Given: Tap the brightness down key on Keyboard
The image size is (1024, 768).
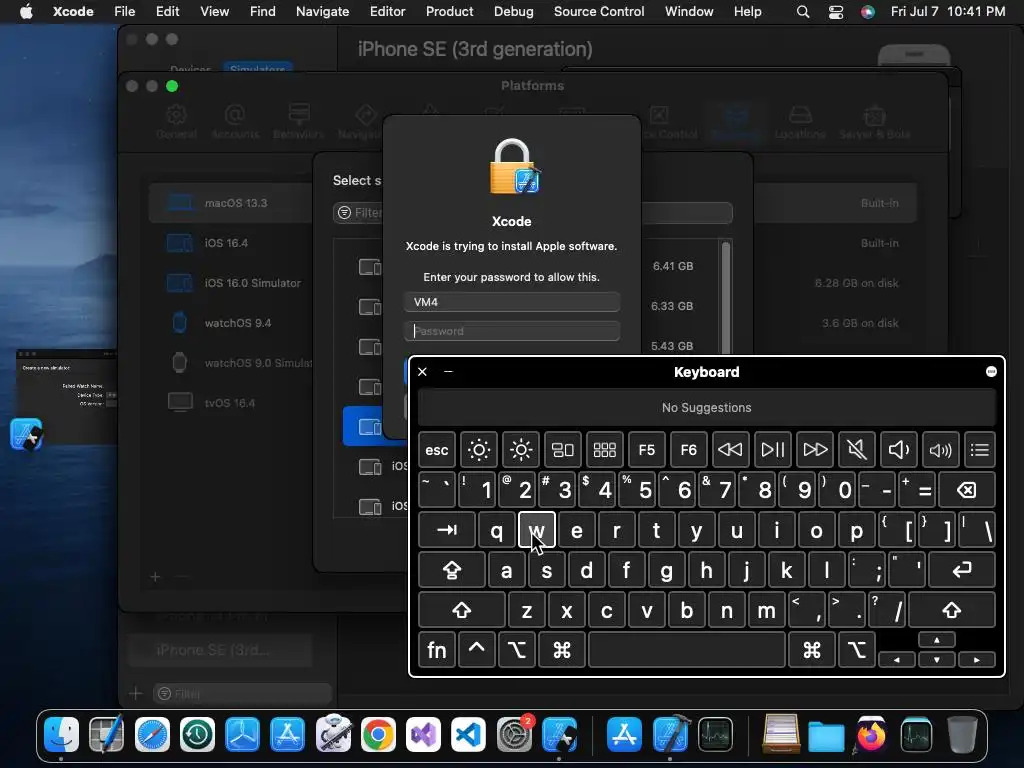Looking at the screenshot, I should tap(479, 450).
